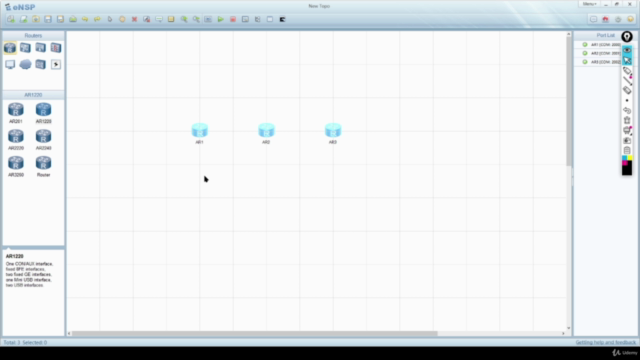This screenshot has width=640, height=360.
Task: Open the Huawei website icon
Action: click(x=606, y=19)
